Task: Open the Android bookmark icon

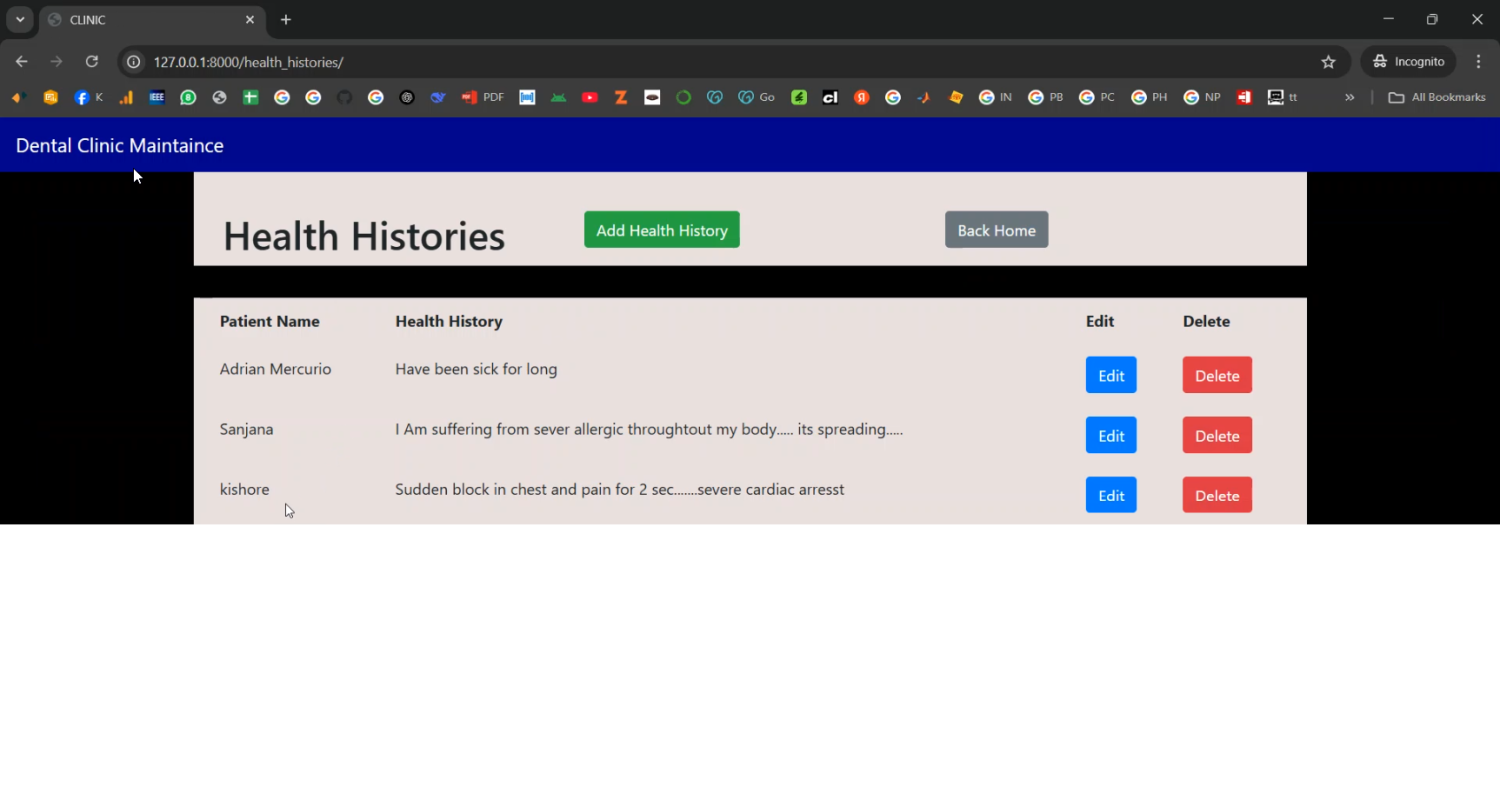Action: coord(558,98)
